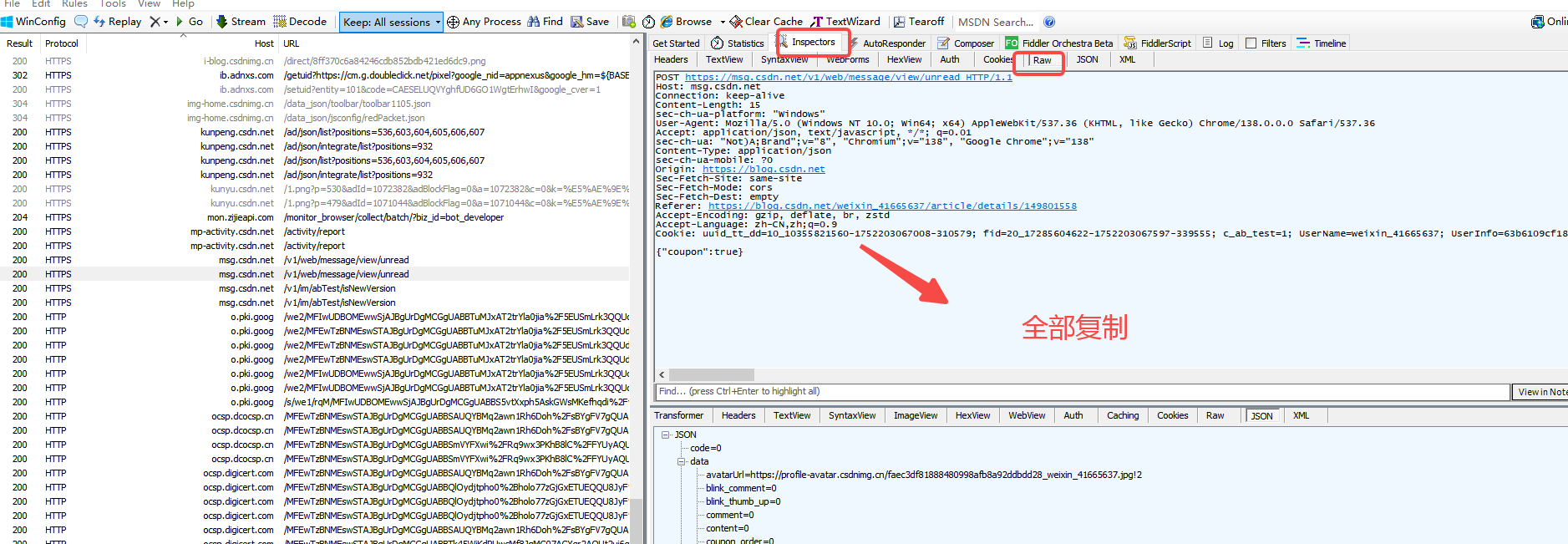Collapse the data tree node
The width and height of the screenshot is (1568, 544).
click(x=681, y=461)
